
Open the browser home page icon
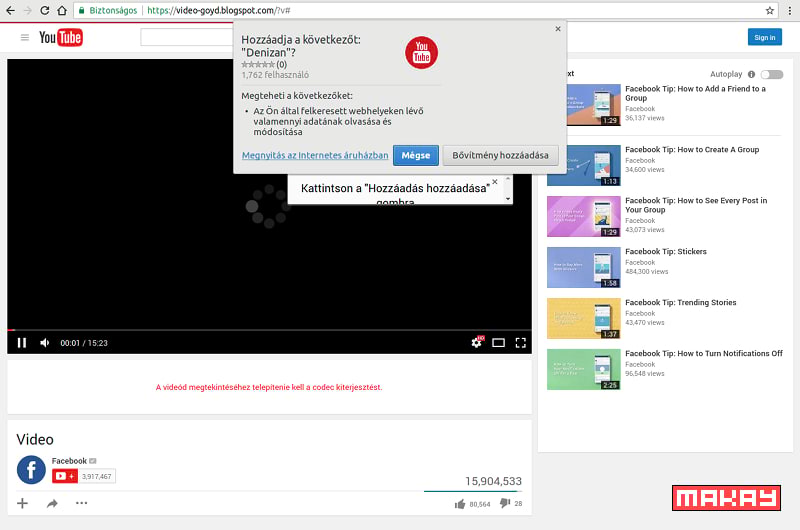pyautogui.click(x=62, y=10)
